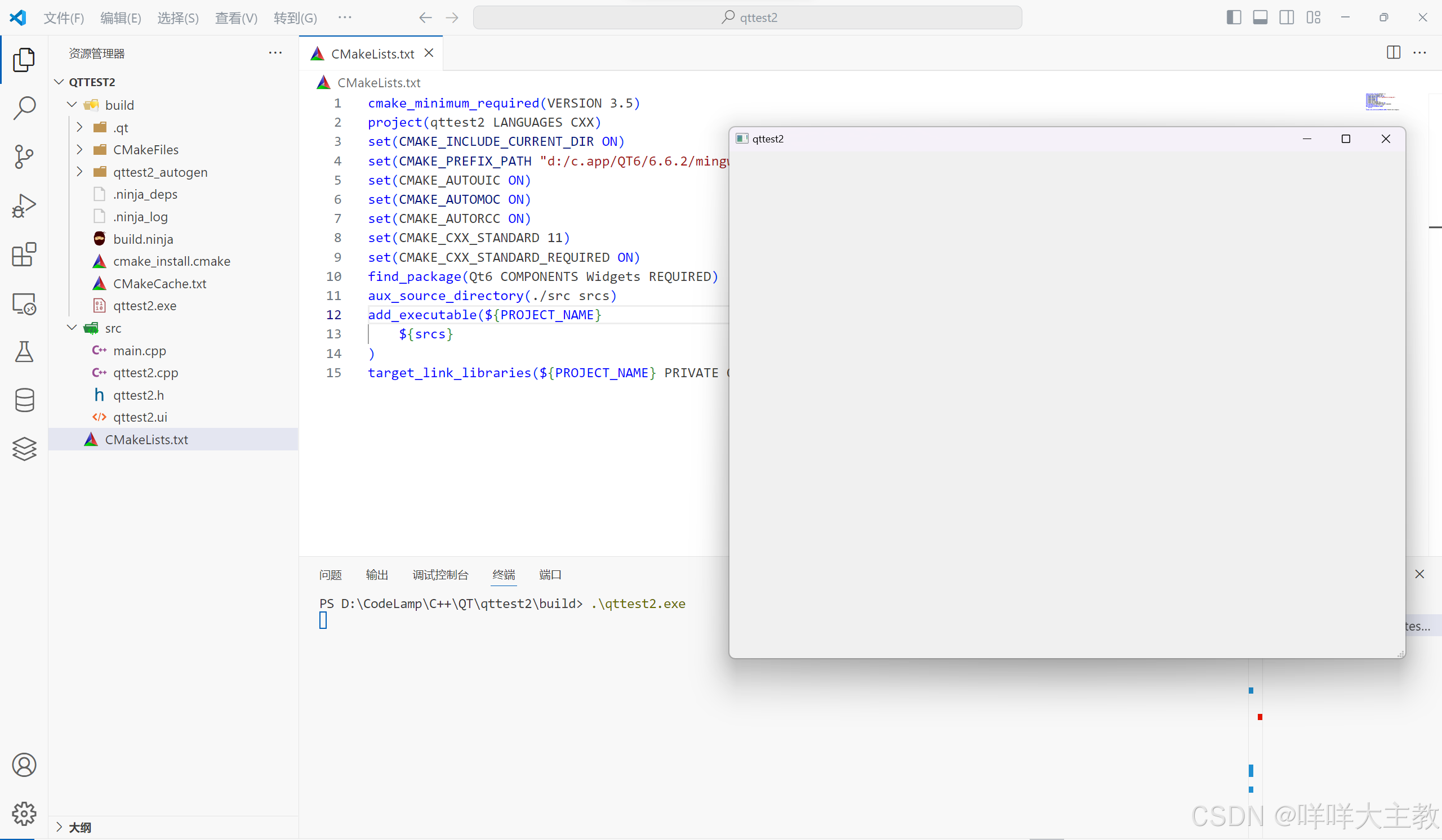
Task: Open Explorer views and more actions
Action: click(x=275, y=52)
